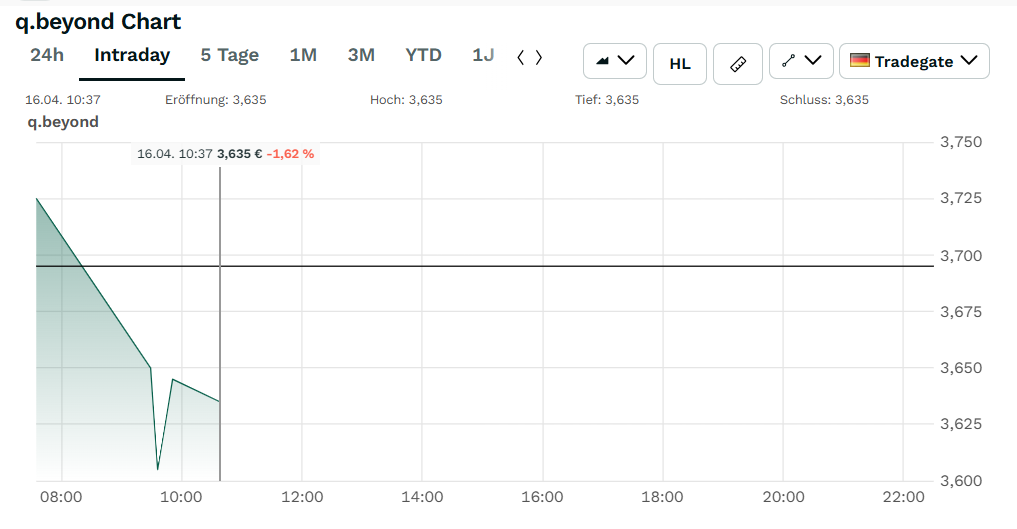Click the q.beyond series legend label
This screenshot has height=529, width=1017.
tap(63, 122)
